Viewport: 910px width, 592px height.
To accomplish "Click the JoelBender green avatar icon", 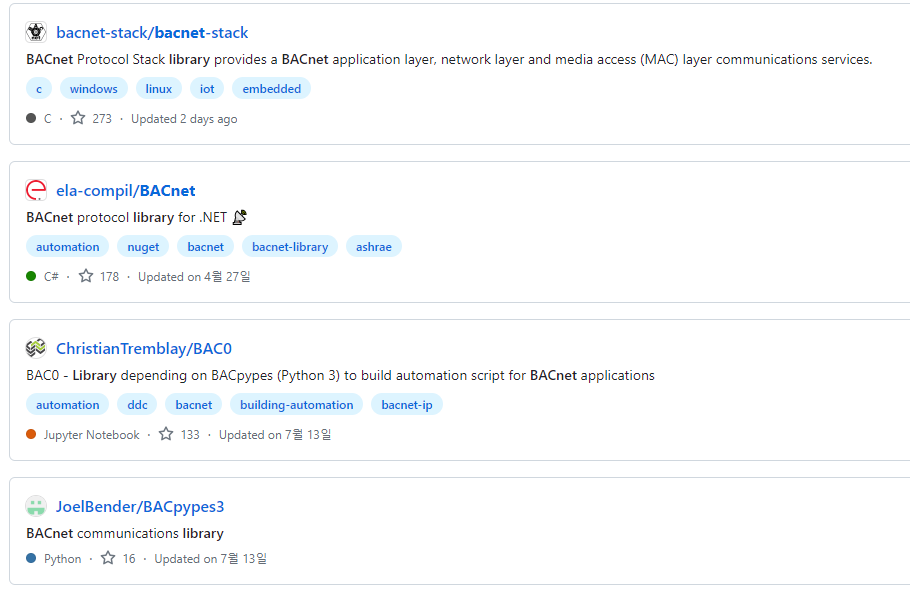I will [x=36, y=506].
